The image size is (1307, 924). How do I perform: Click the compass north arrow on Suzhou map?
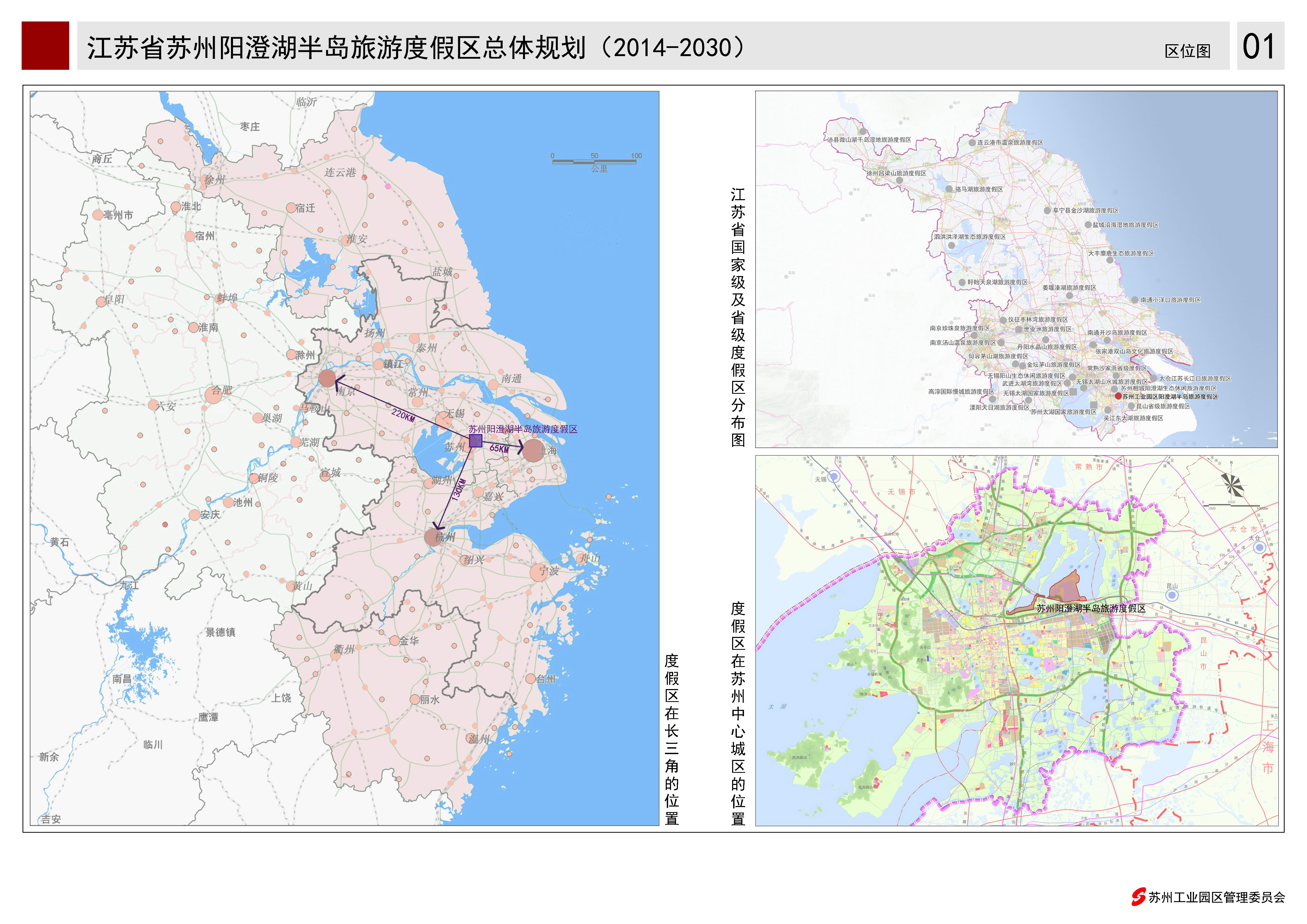pos(1232,484)
